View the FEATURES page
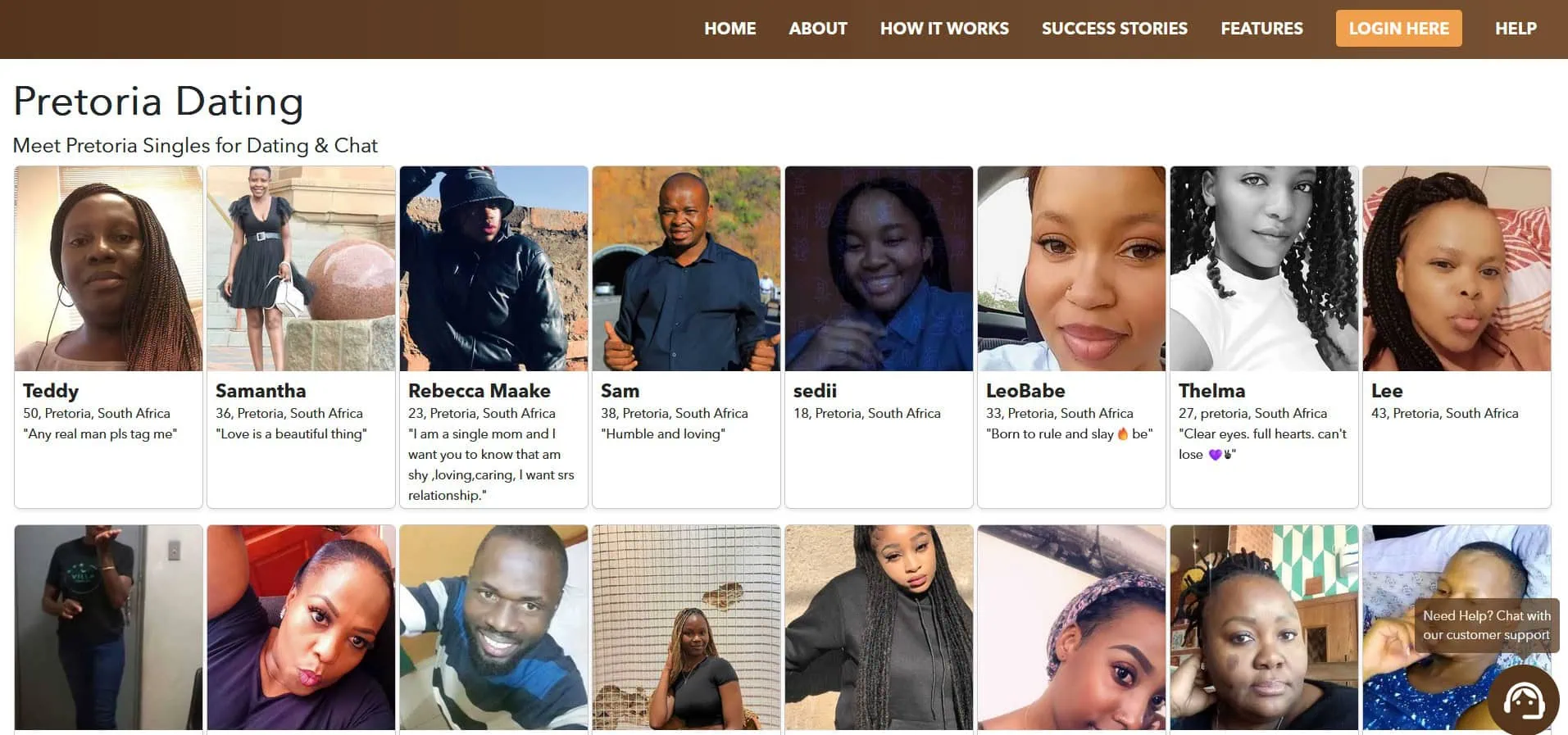The width and height of the screenshot is (1568, 735). [1261, 29]
